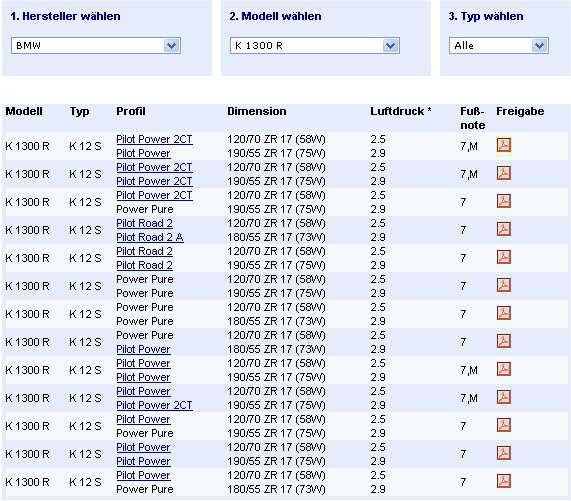Open PDF icon for Power Pure / Pilot Power 180/55 row
The image size is (571, 501).
click(504, 341)
